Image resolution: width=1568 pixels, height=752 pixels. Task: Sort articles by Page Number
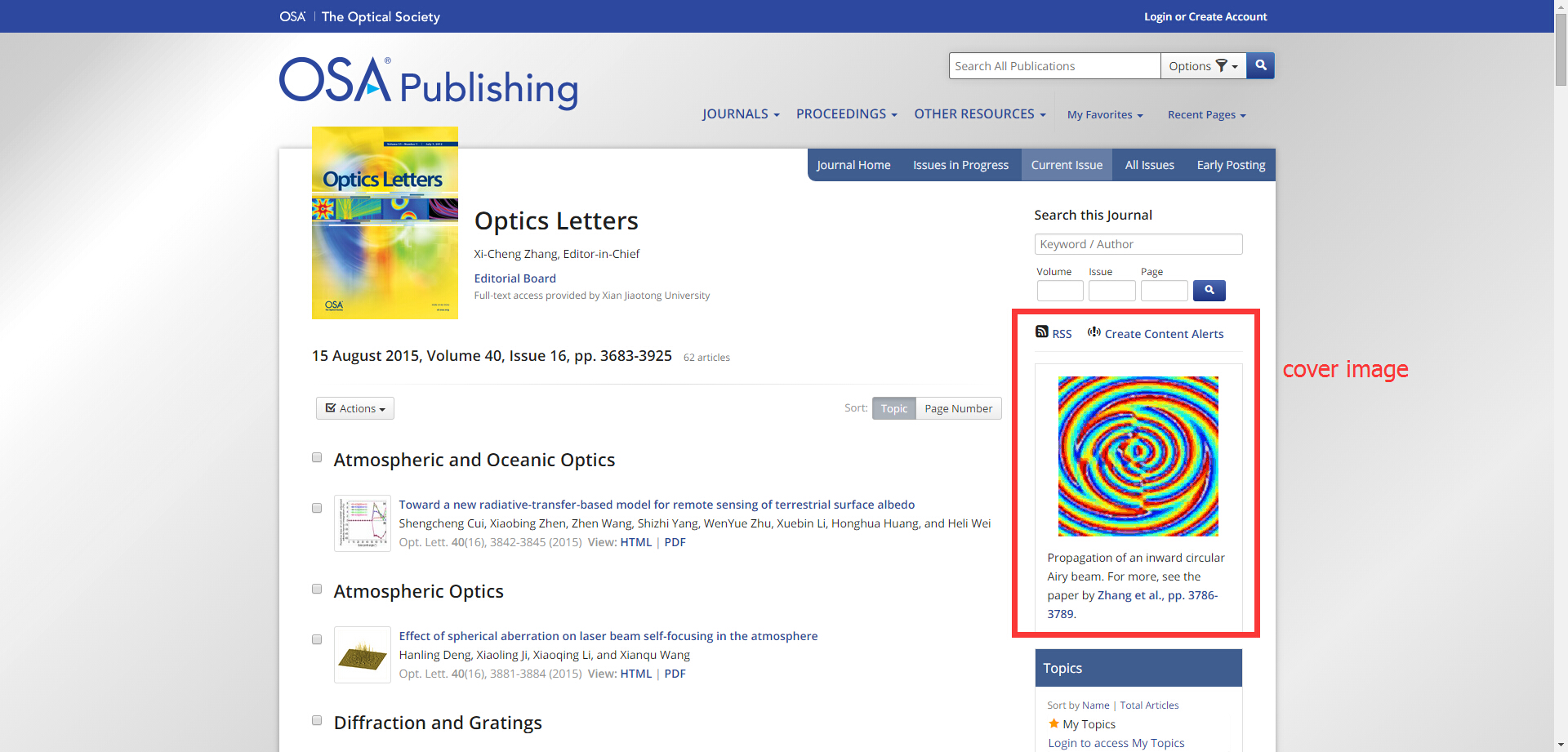tap(958, 408)
